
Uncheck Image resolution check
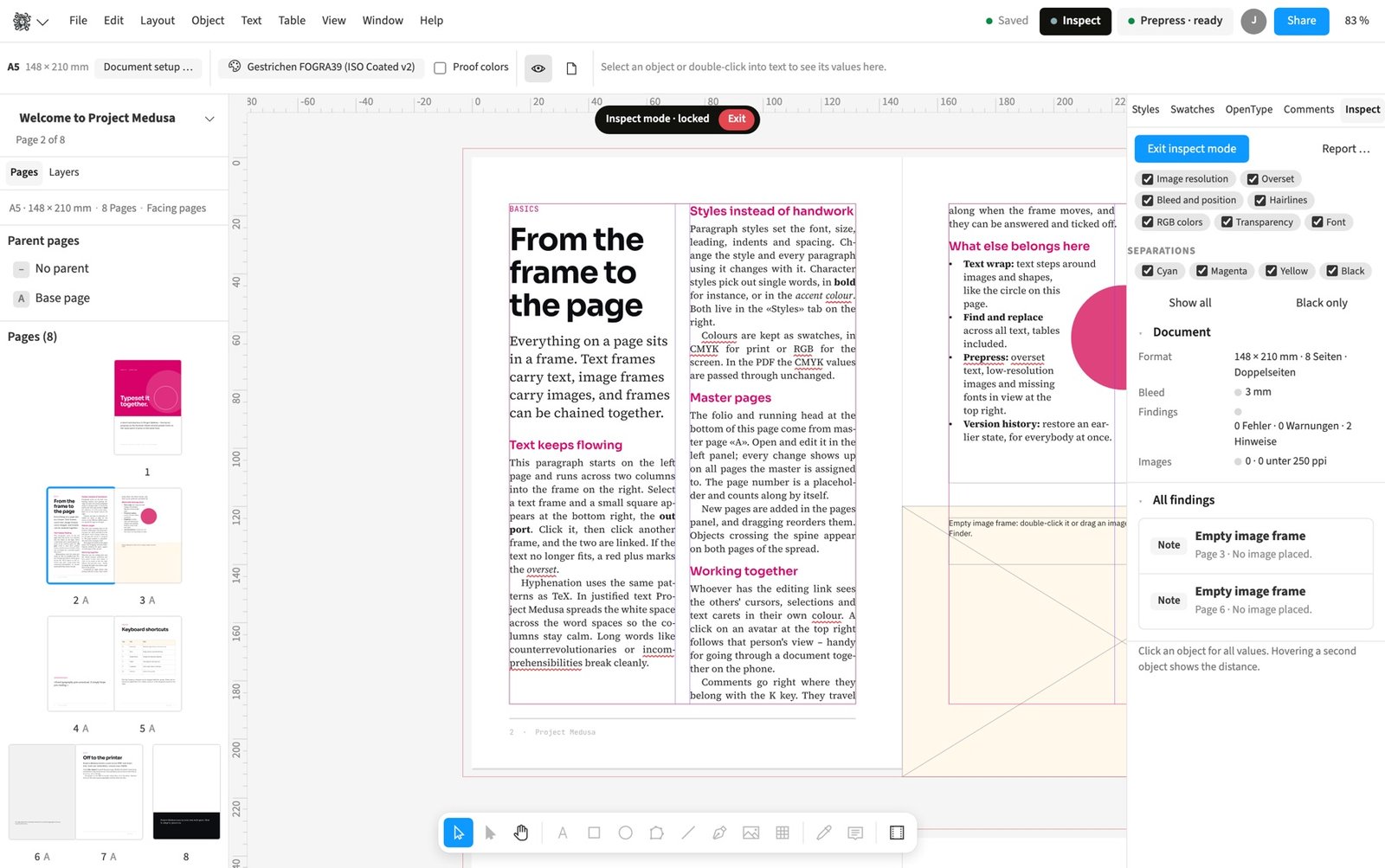(1148, 179)
